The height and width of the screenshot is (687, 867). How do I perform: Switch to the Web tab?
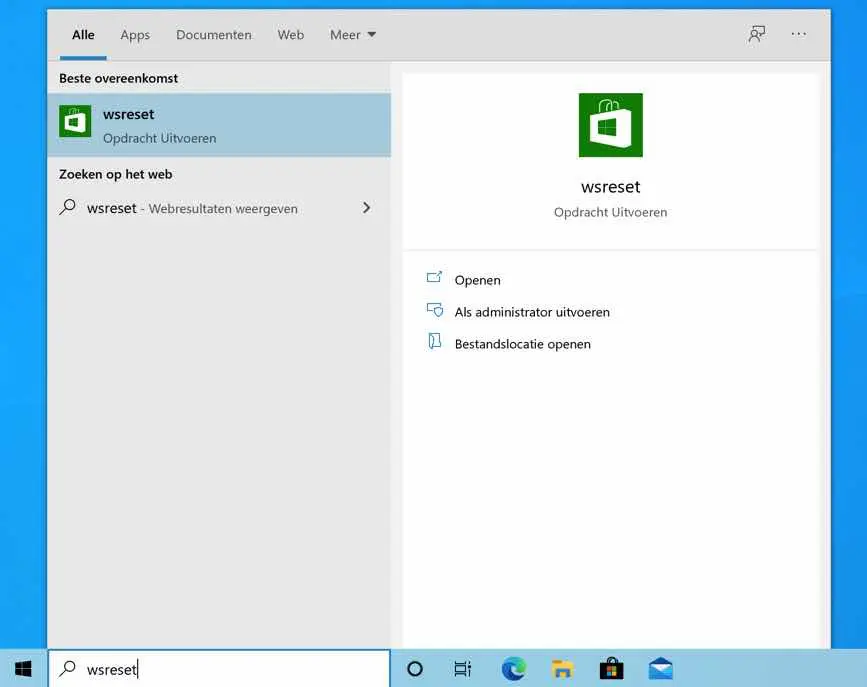[x=291, y=35]
